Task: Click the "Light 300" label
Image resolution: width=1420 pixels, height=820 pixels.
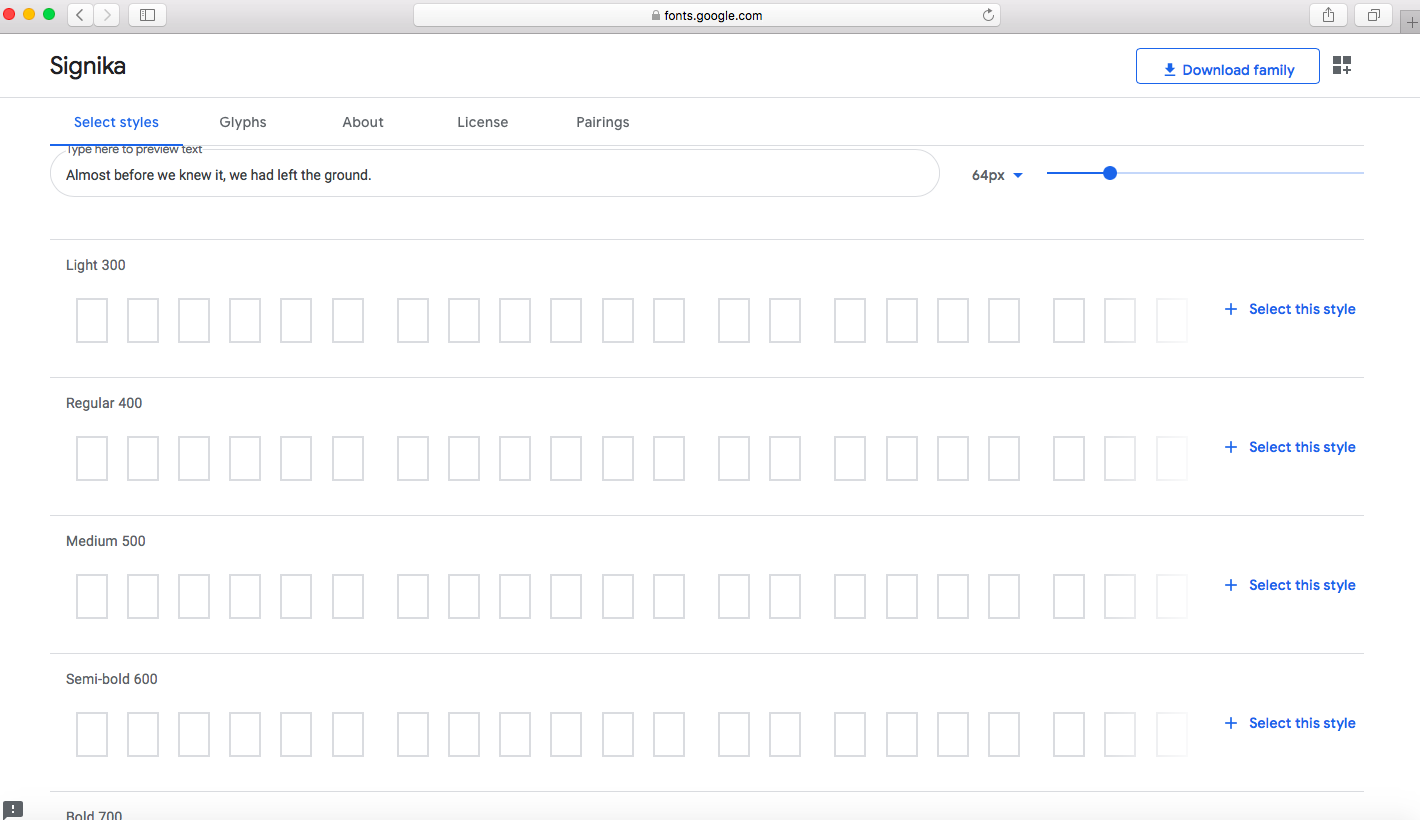Action: point(96,265)
